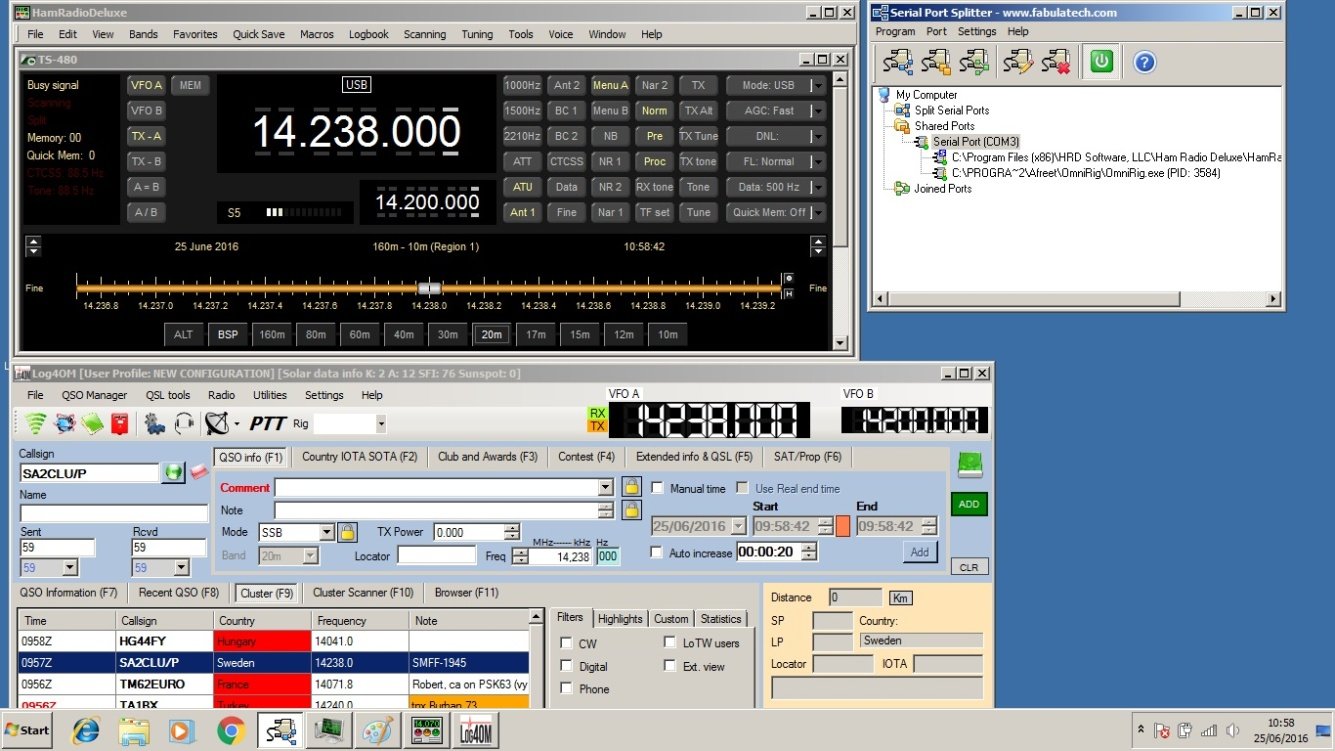Click the join serial ports toolbar icon
This screenshot has height=751, width=1335.
coord(974,62)
